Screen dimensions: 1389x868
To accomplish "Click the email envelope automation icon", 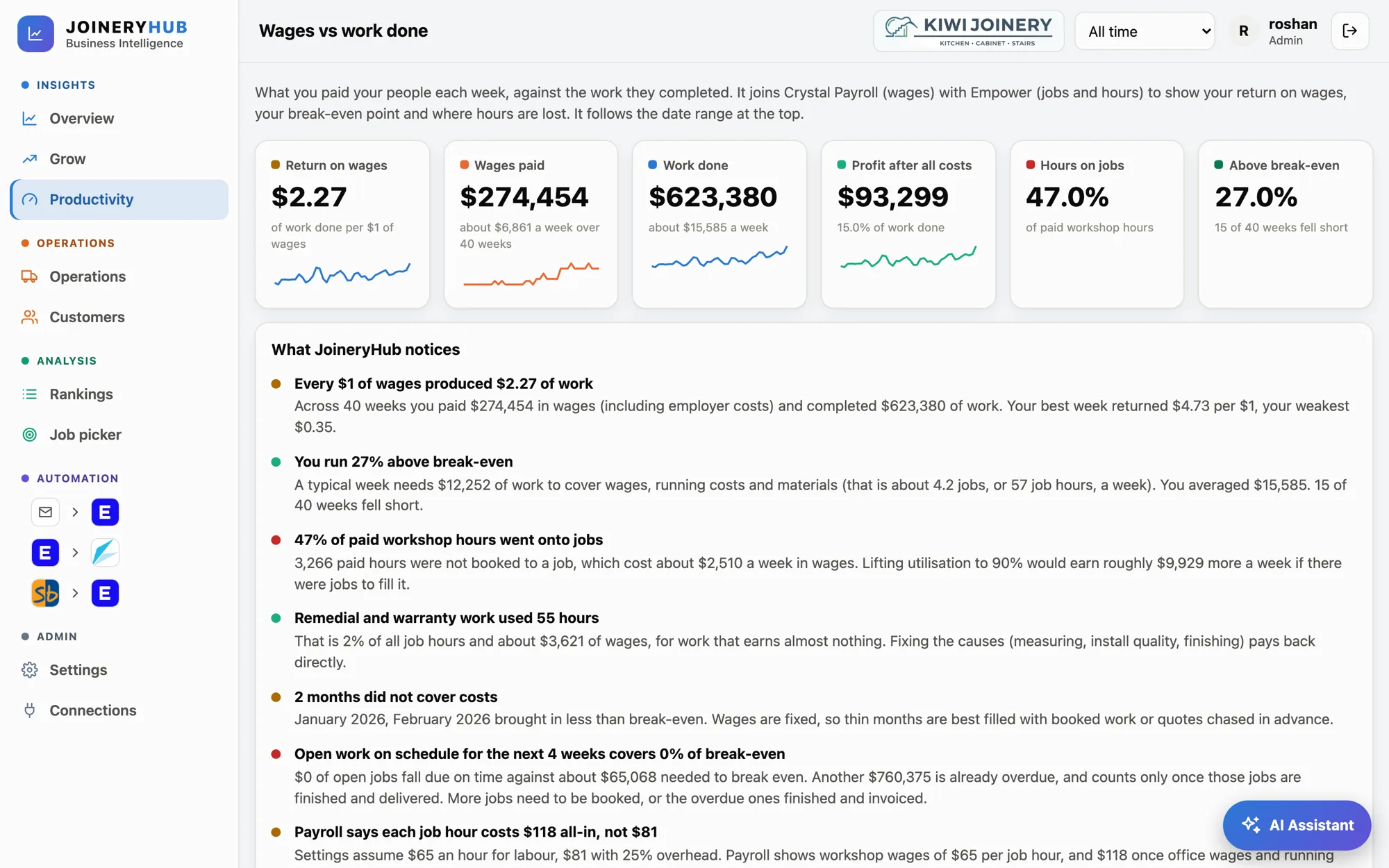I will pyautogui.click(x=45, y=512).
